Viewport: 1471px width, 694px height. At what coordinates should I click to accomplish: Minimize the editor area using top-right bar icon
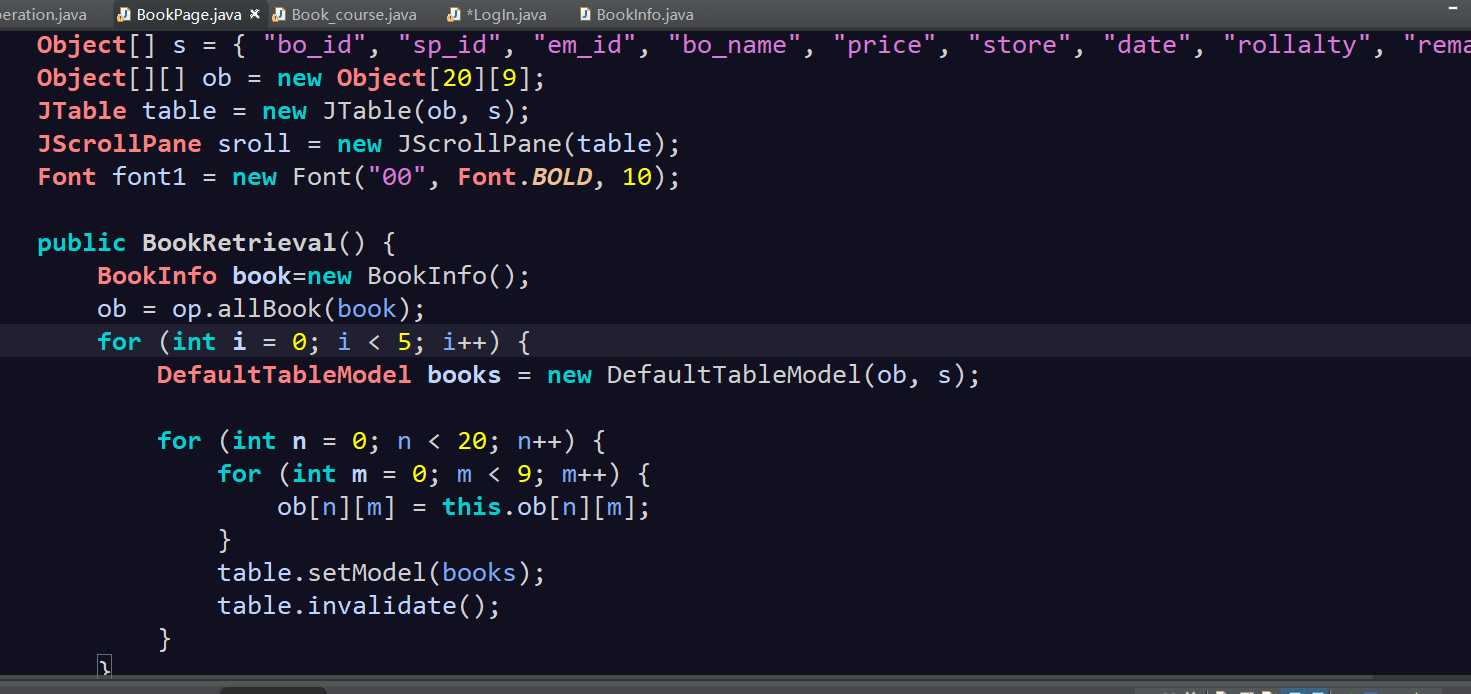1451,9
